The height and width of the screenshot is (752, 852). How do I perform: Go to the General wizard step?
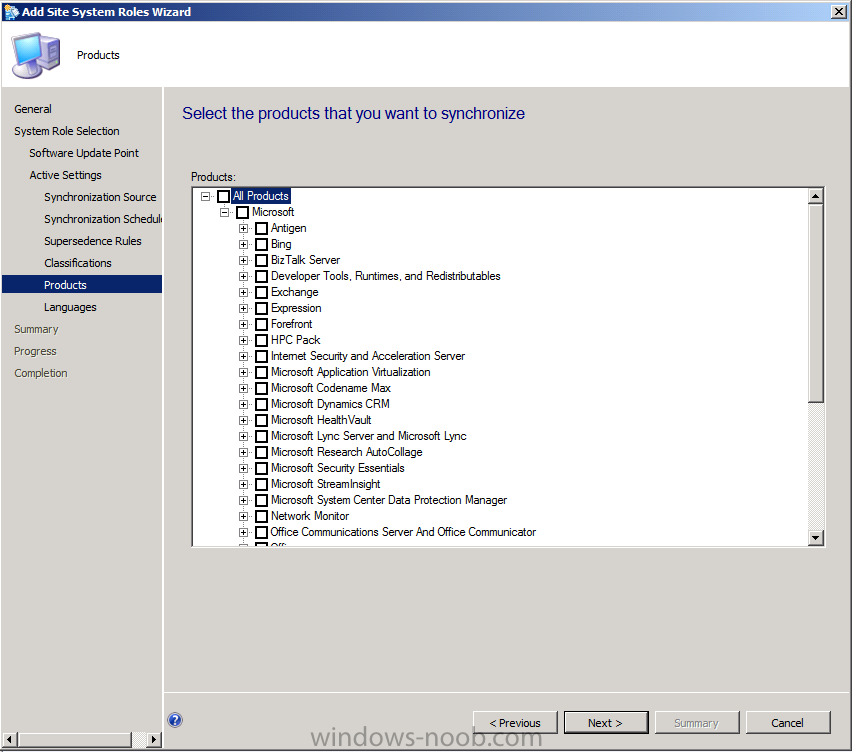pos(33,109)
